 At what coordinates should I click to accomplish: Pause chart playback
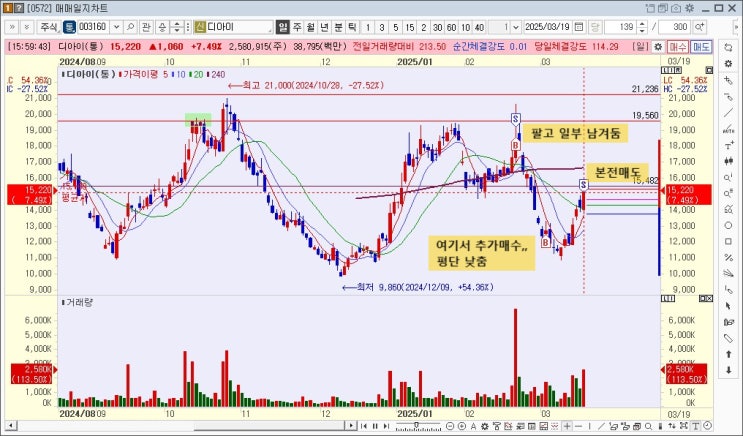(375, 426)
